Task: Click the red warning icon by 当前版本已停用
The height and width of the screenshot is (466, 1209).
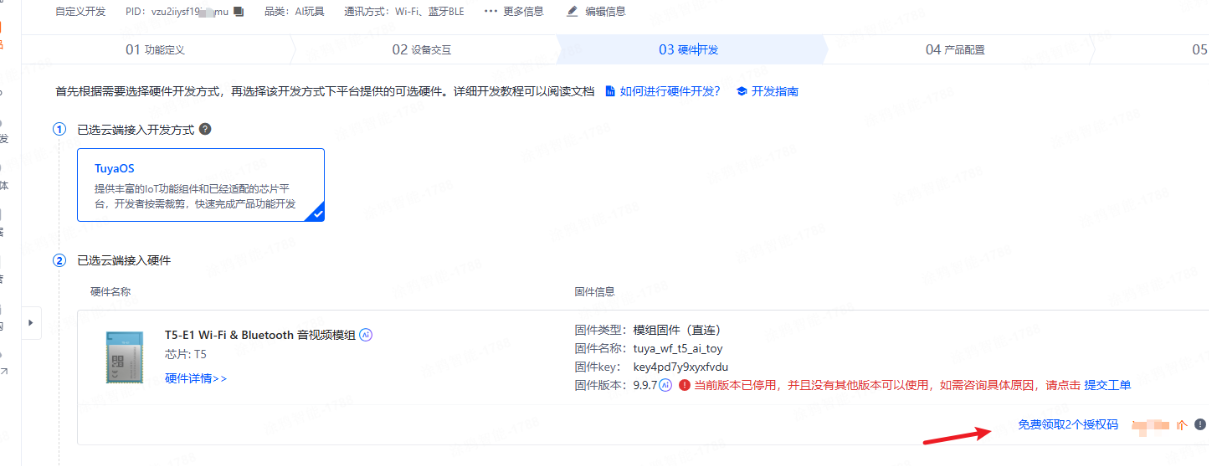Action: tap(684, 385)
